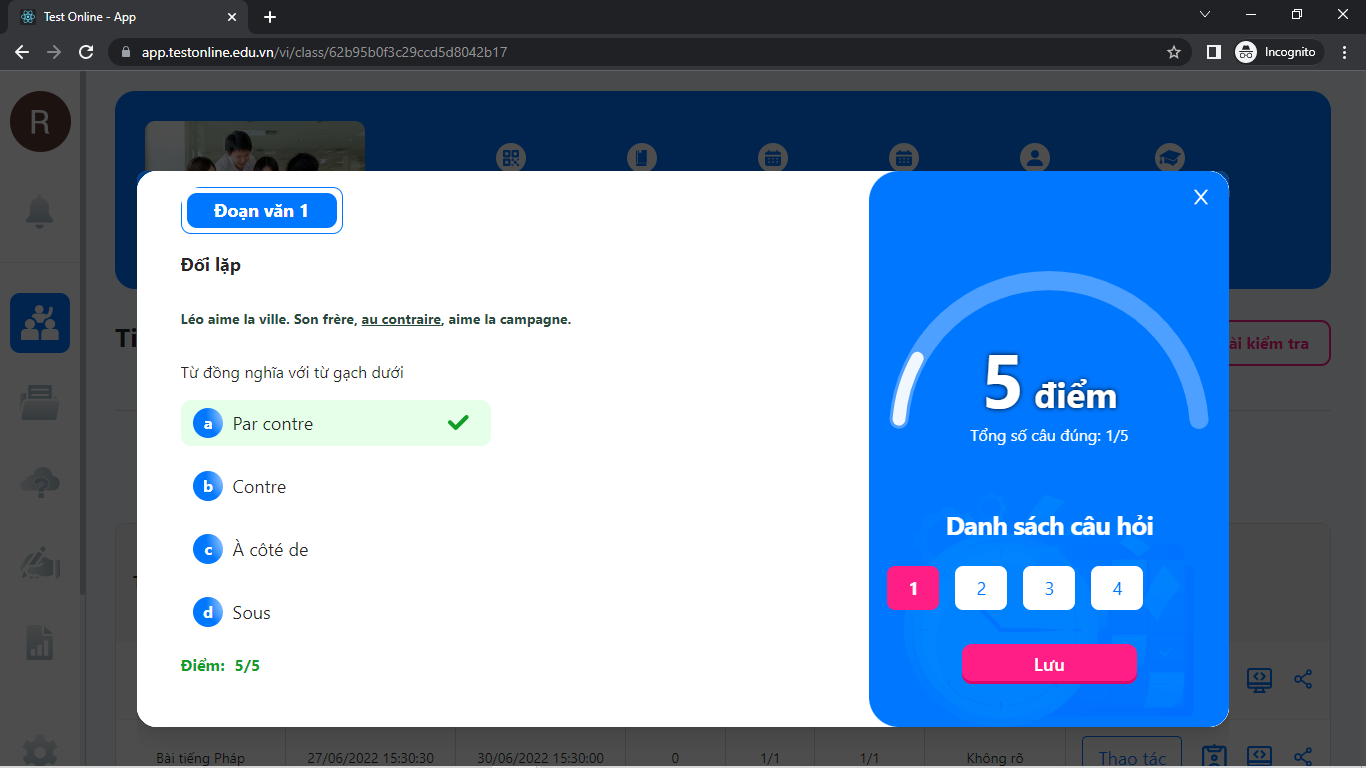Click the graduation cap banner icon
This screenshot has width=1366, height=768.
[1169, 158]
